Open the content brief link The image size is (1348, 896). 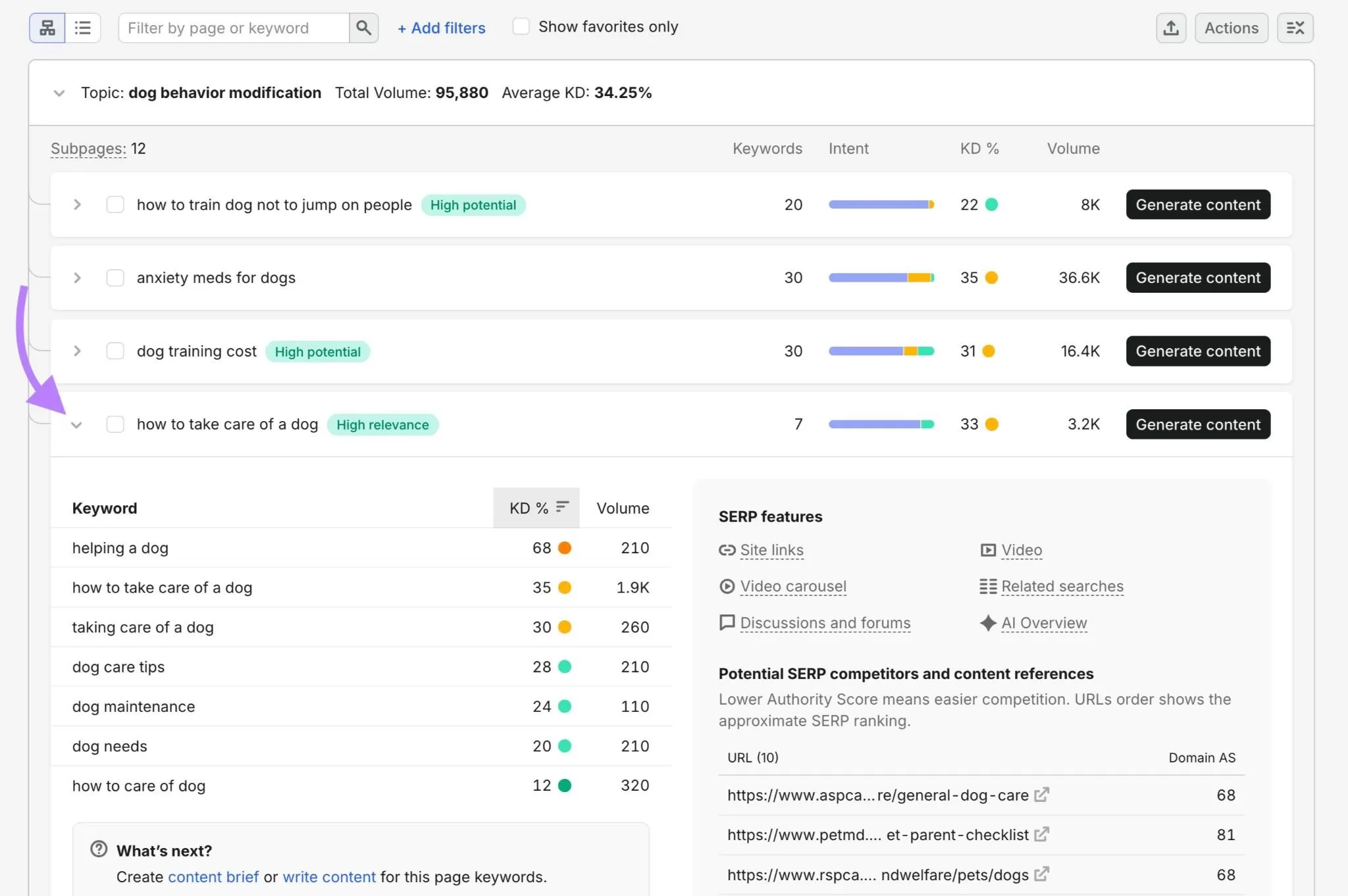[213, 876]
